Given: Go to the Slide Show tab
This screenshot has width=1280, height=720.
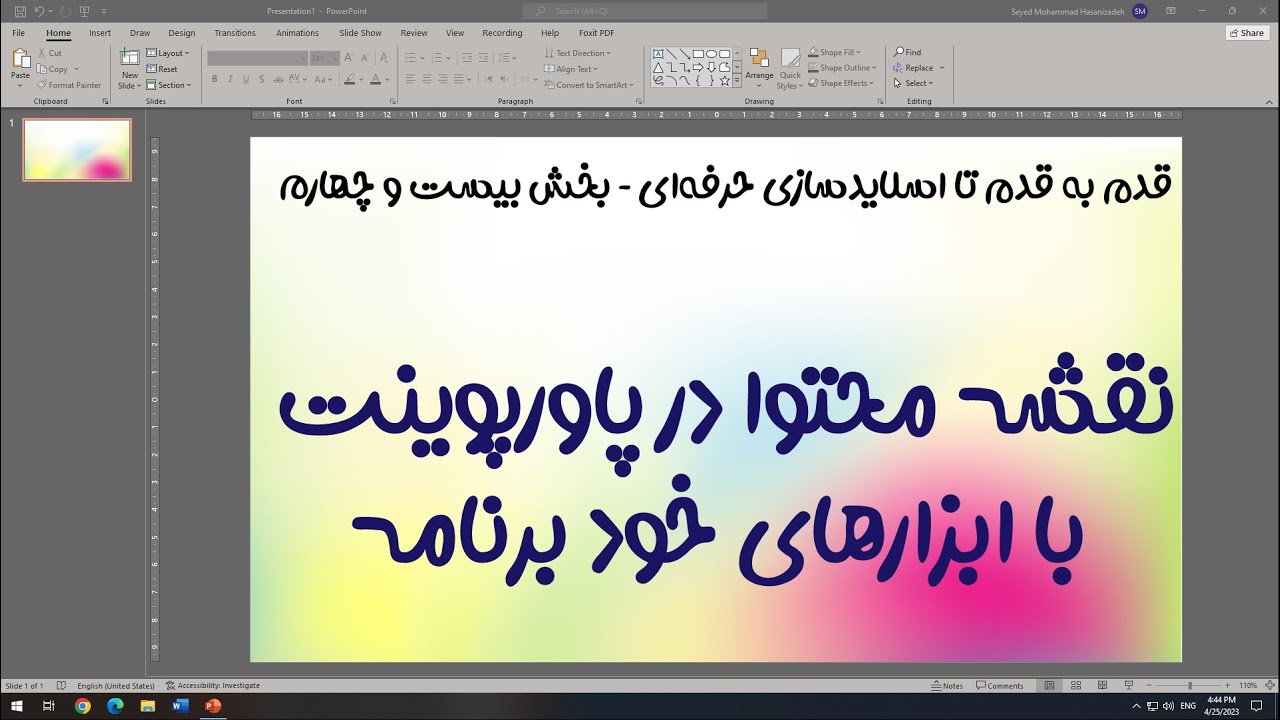Looking at the screenshot, I should pyautogui.click(x=360, y=33).
